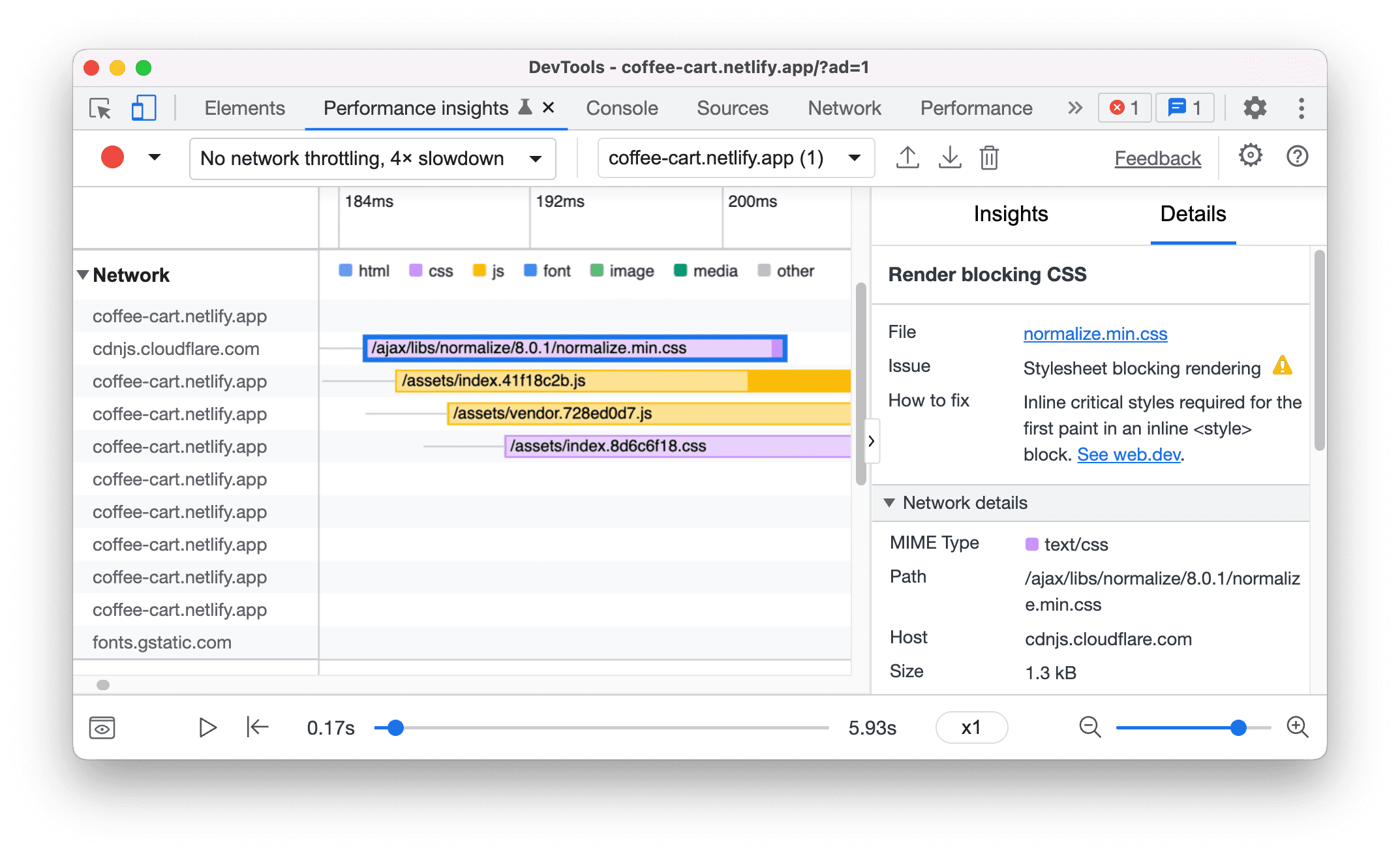The width and height of the screenshot is (1400, 856).
Task: Click the help/question mark icon
Action: click(x=1296, y=157)
